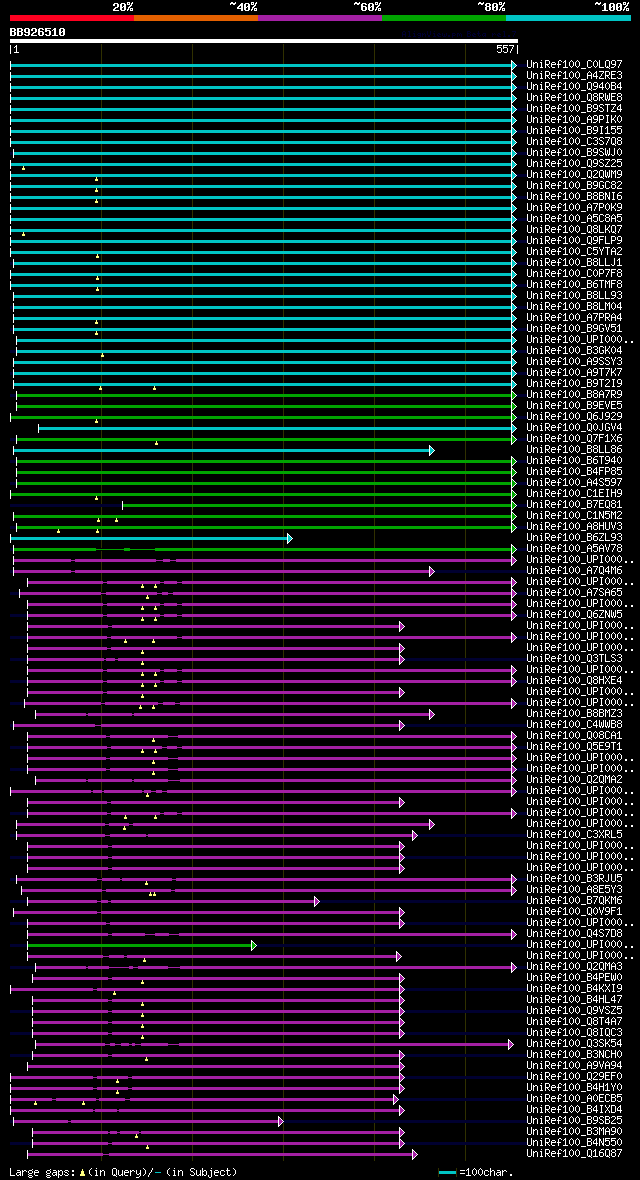The image size is (640, 1180).
Task: Choose the UniRef100_B8LLJ1 entry
Action: coord(574,262)
